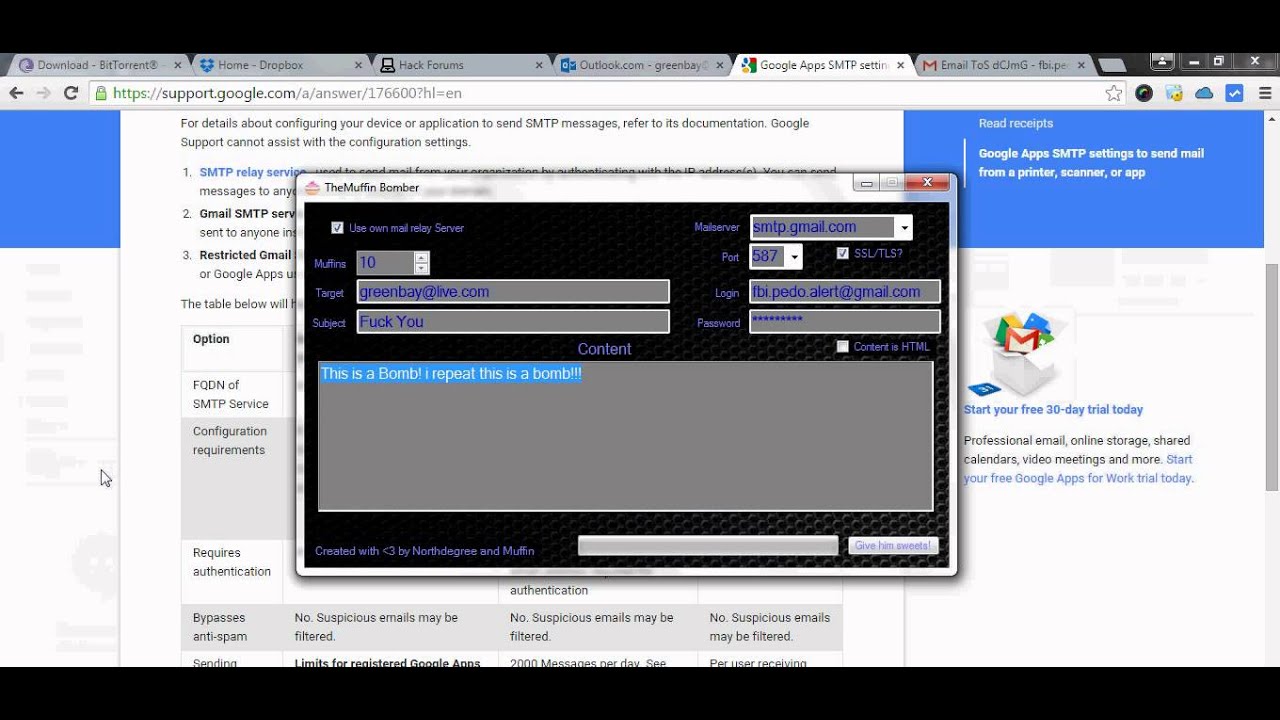The height and width of the screenshot is (720, 1280).
Task: Click Chrome's forward arrow button
Action: [x=43, y=93]
